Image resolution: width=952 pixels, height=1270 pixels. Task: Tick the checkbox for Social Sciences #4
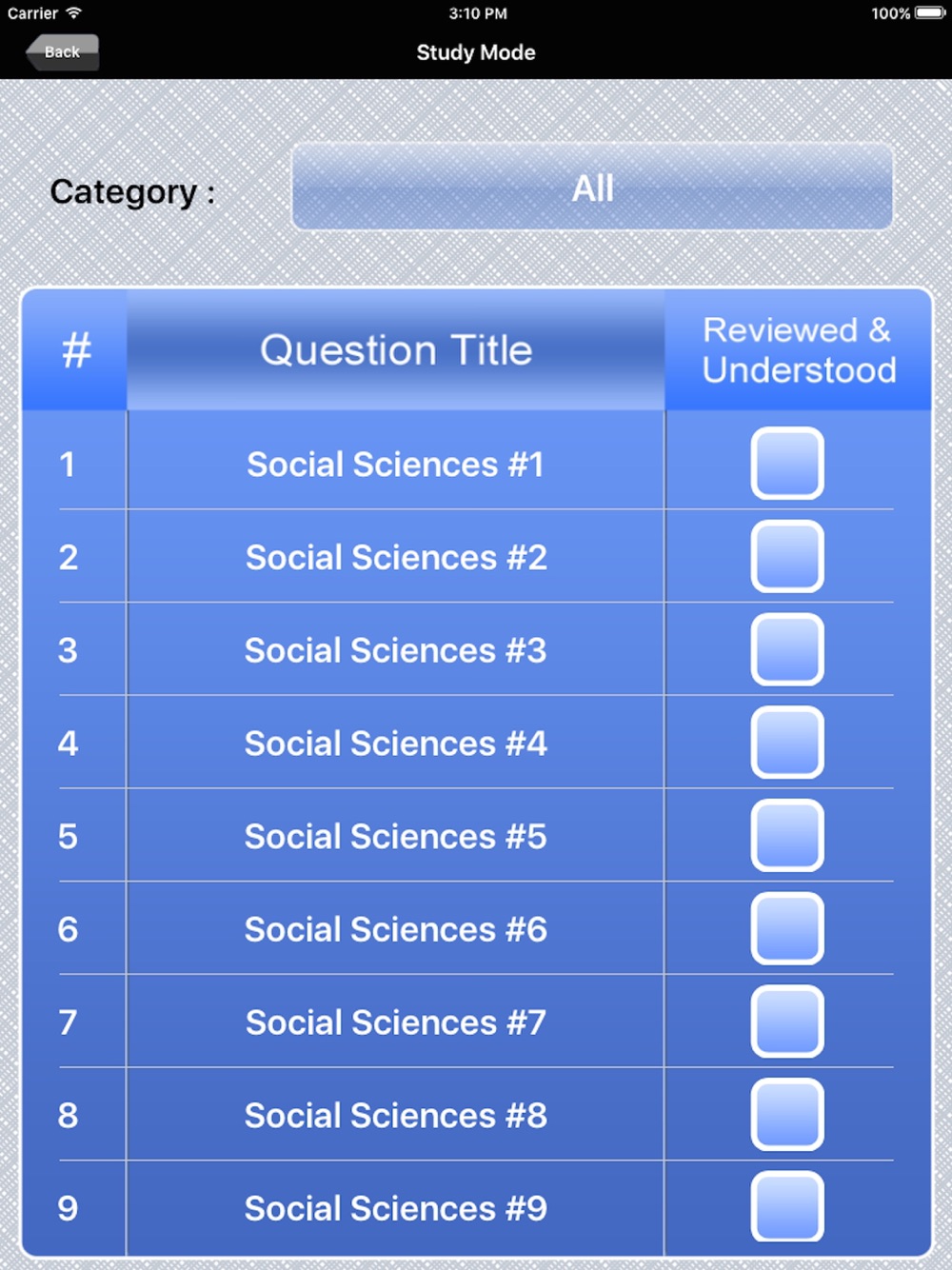787,743
